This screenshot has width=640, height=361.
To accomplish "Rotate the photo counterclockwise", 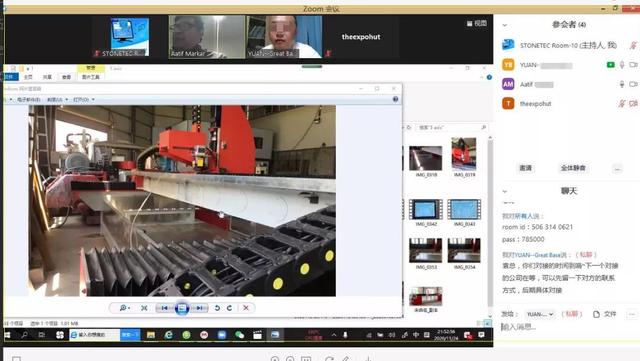I will pyautogui.click(x=217, y=308).
